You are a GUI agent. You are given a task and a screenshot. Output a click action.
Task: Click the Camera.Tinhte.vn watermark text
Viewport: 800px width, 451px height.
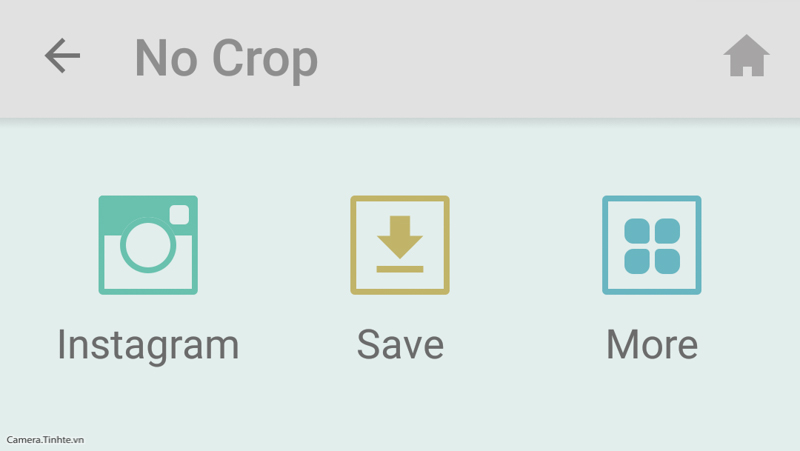45,439
